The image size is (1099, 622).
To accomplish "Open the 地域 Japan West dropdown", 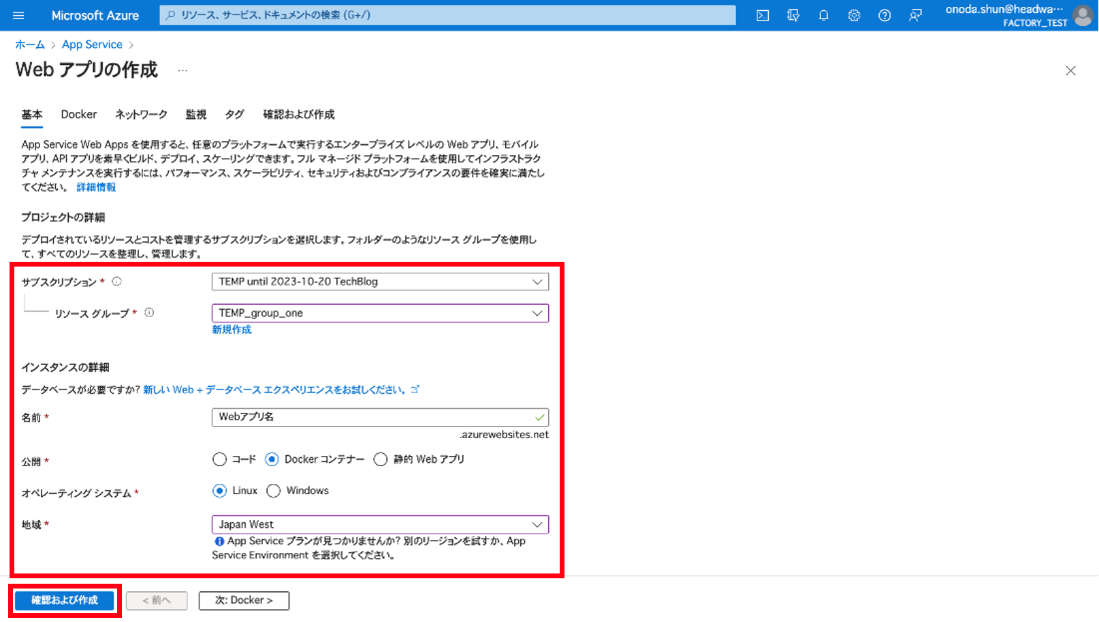I will [380, 525].
